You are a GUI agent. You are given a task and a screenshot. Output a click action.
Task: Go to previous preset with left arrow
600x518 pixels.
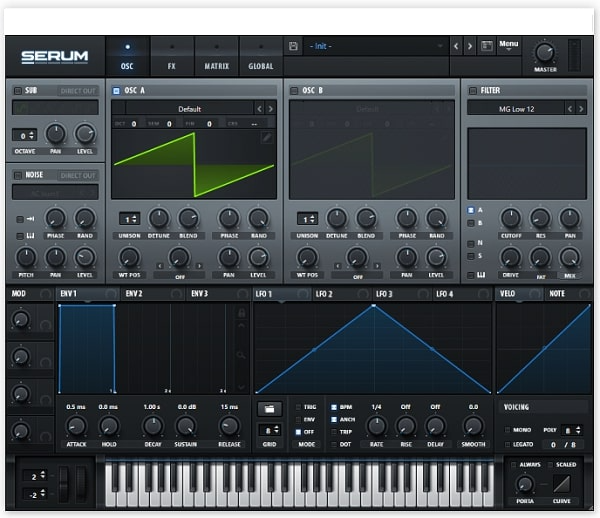click(x=456, y=46)
